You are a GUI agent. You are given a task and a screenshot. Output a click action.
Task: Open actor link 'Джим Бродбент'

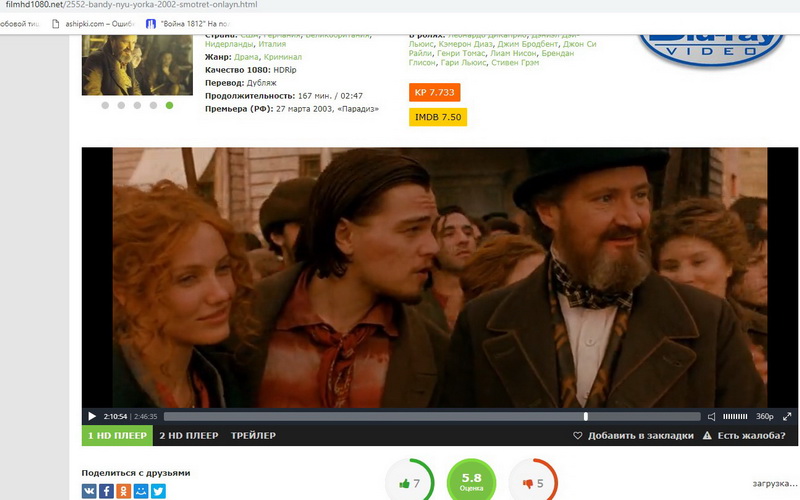tap(528, 44)
